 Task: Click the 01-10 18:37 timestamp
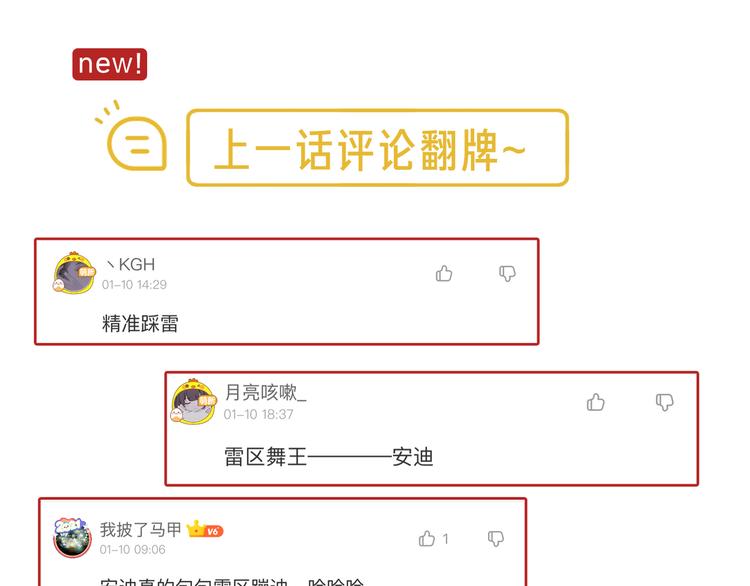click(x=259, y=414)
